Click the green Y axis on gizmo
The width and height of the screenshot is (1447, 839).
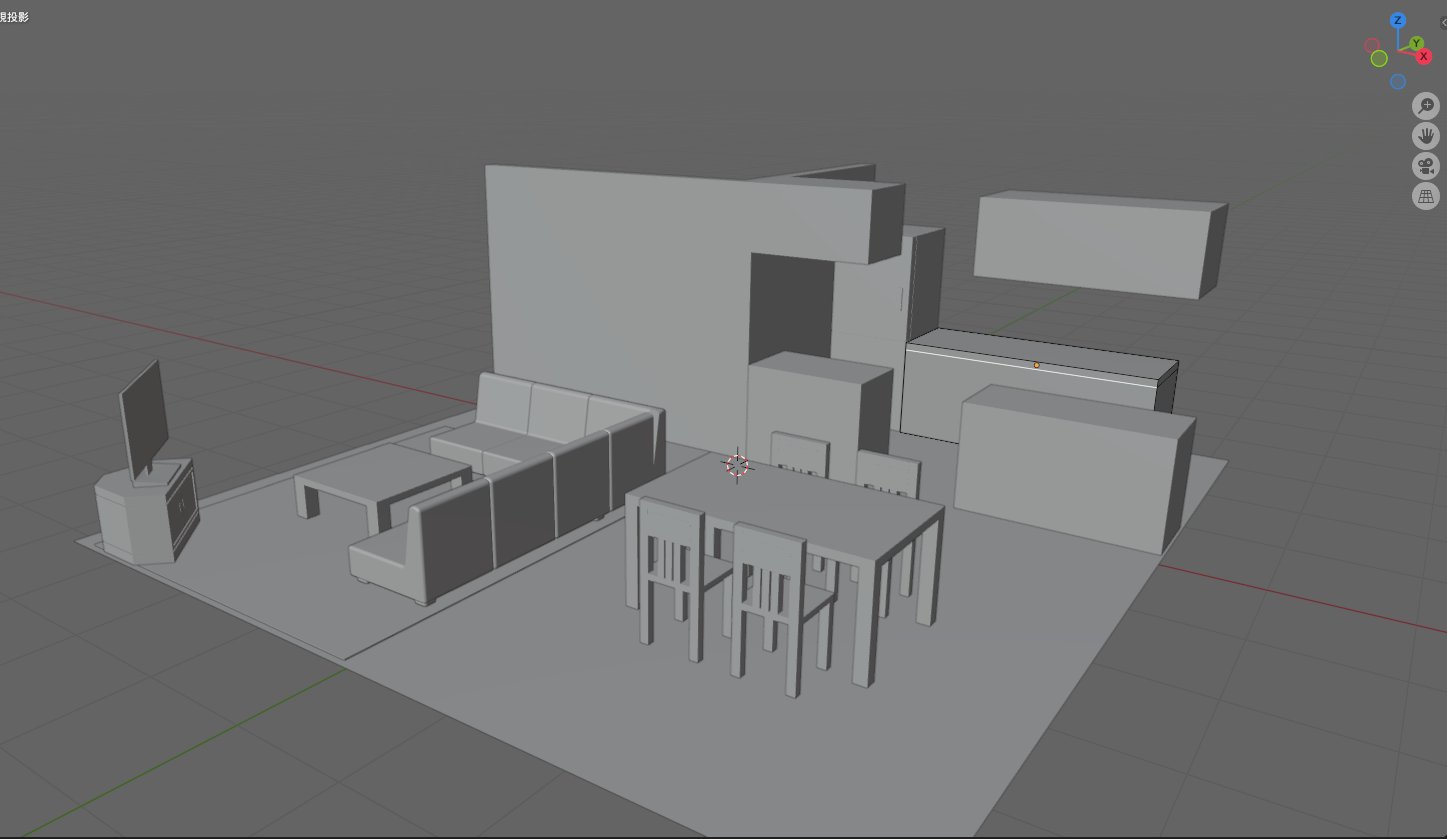pyautogui.click(x=1417, y=43)
